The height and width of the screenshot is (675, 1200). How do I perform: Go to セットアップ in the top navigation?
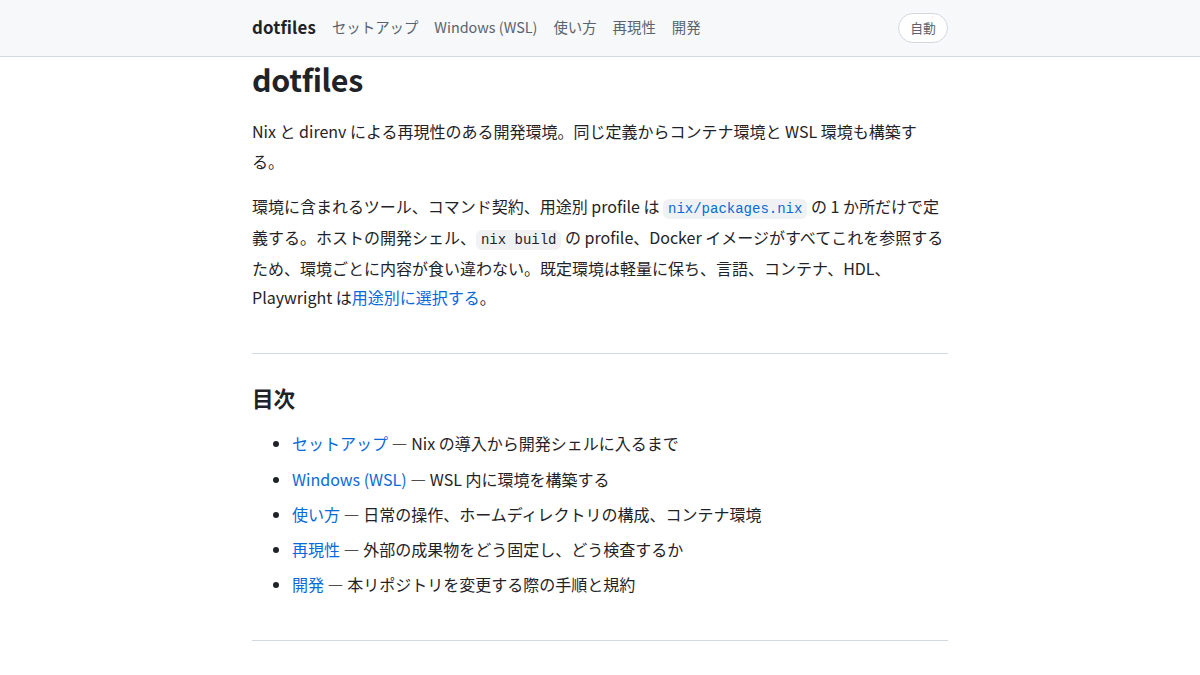[375, 28]
